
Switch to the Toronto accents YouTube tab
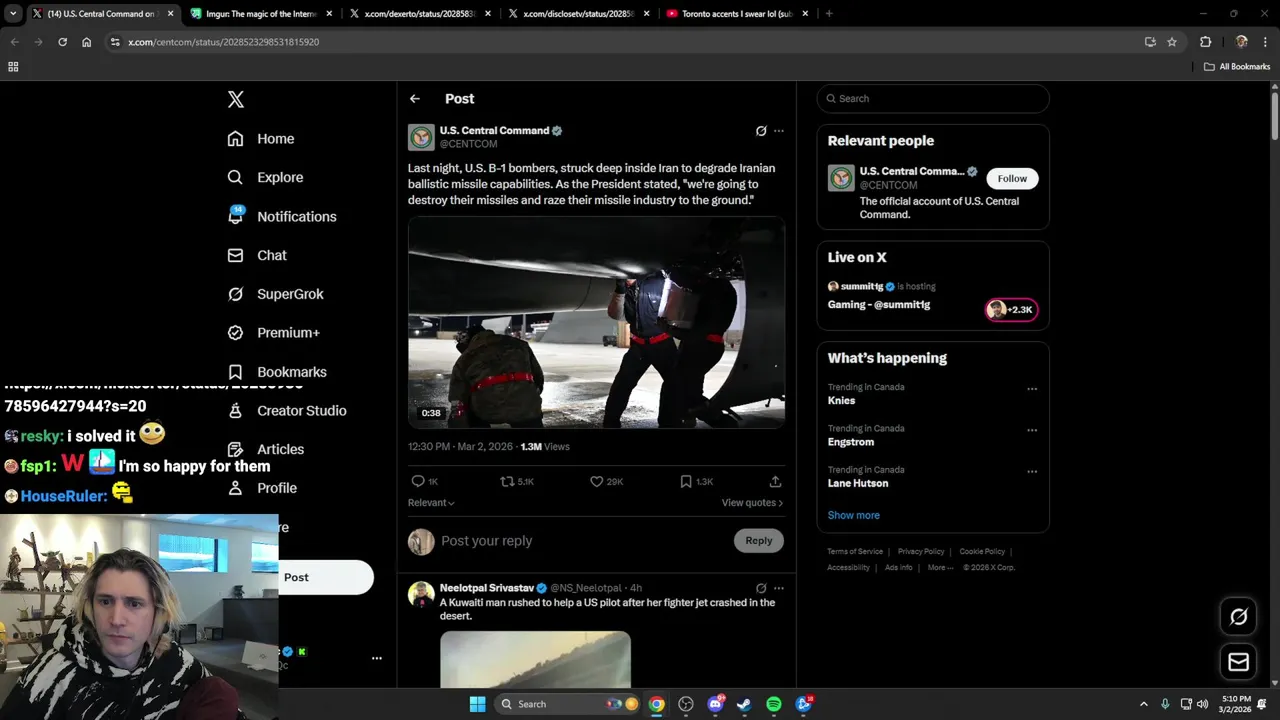(737, 14)
